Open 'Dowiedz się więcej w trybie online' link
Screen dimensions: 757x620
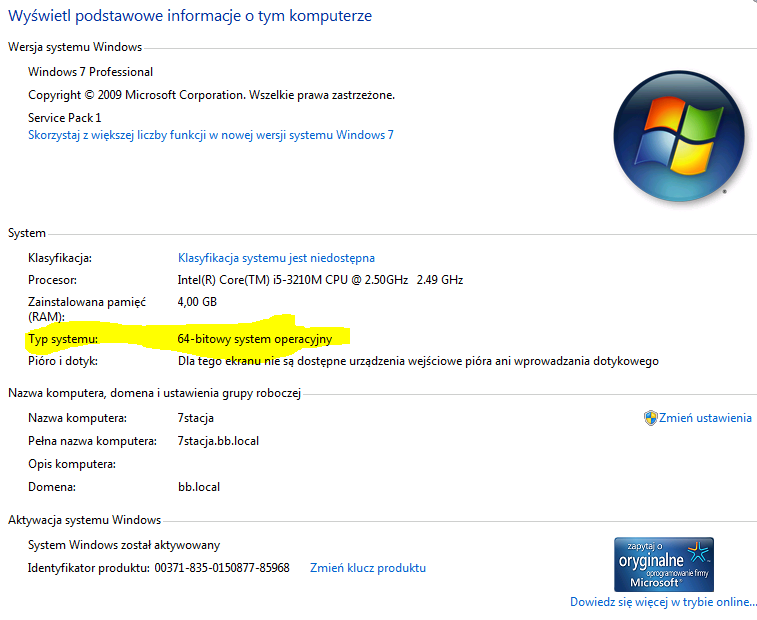[x=663, y=602]
